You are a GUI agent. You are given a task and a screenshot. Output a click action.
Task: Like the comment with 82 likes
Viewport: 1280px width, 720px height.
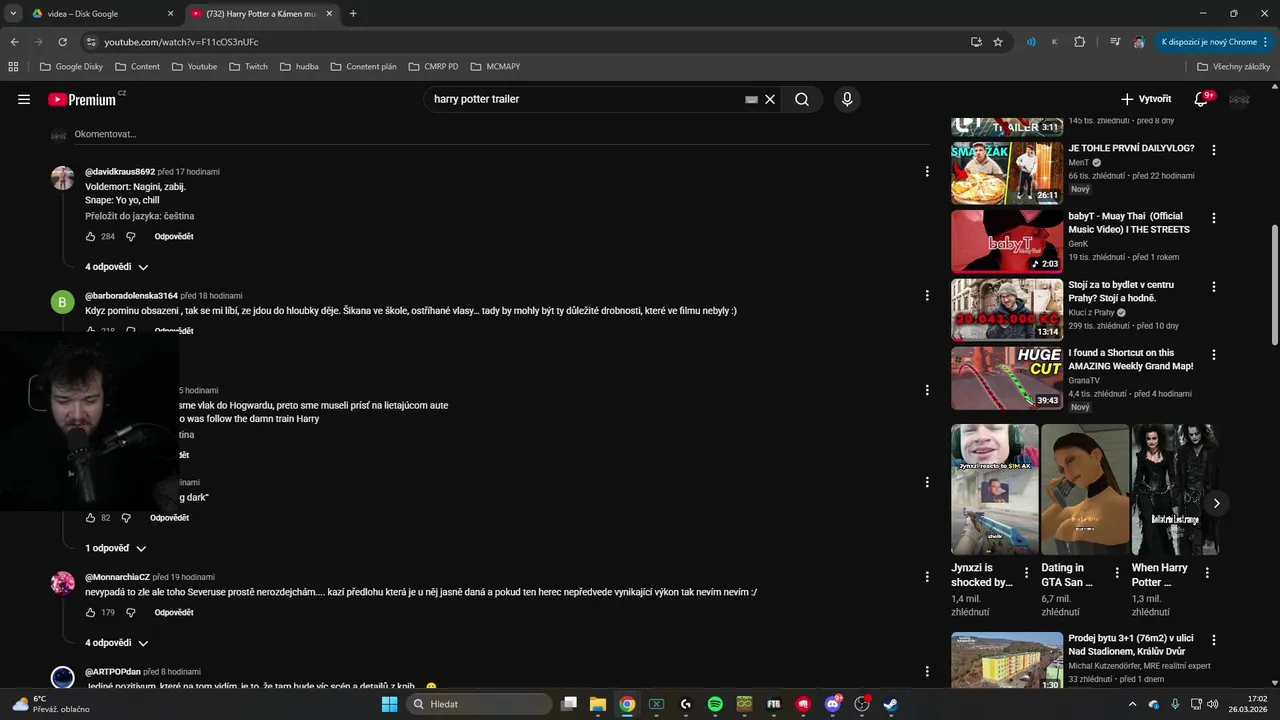[90, 518]
